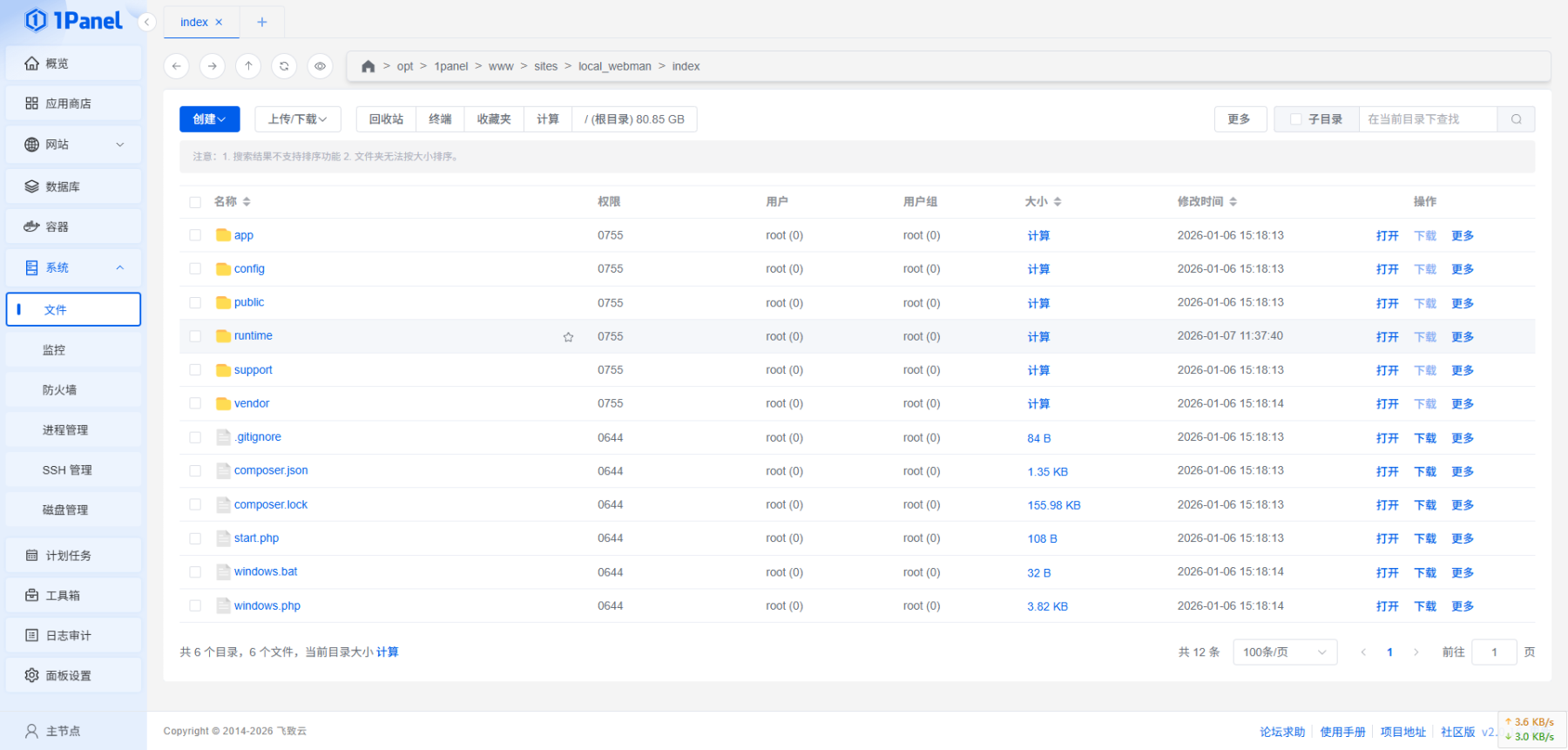Click the search magnifier icon
Viewport: 1568px width, 750px height.
click(x=1516, y=119)
